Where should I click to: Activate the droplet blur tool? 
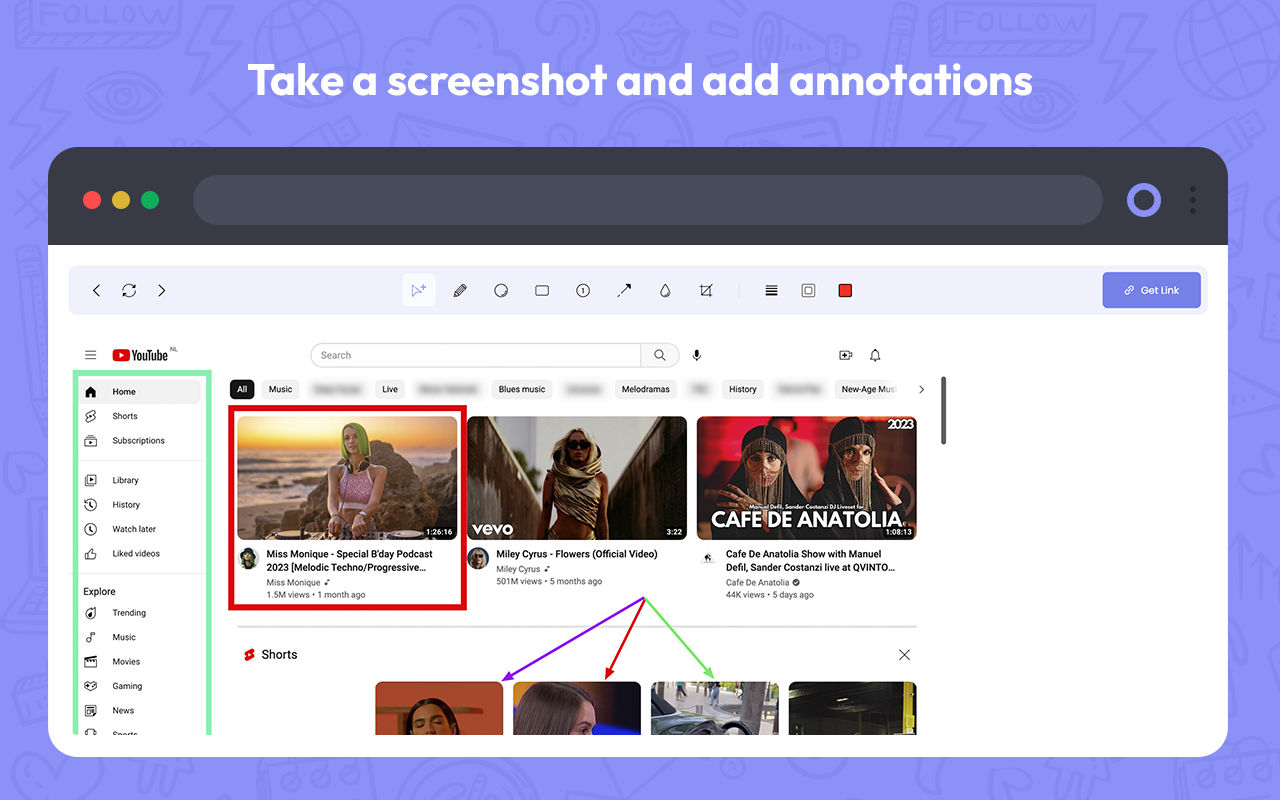[x=665, y=291]
